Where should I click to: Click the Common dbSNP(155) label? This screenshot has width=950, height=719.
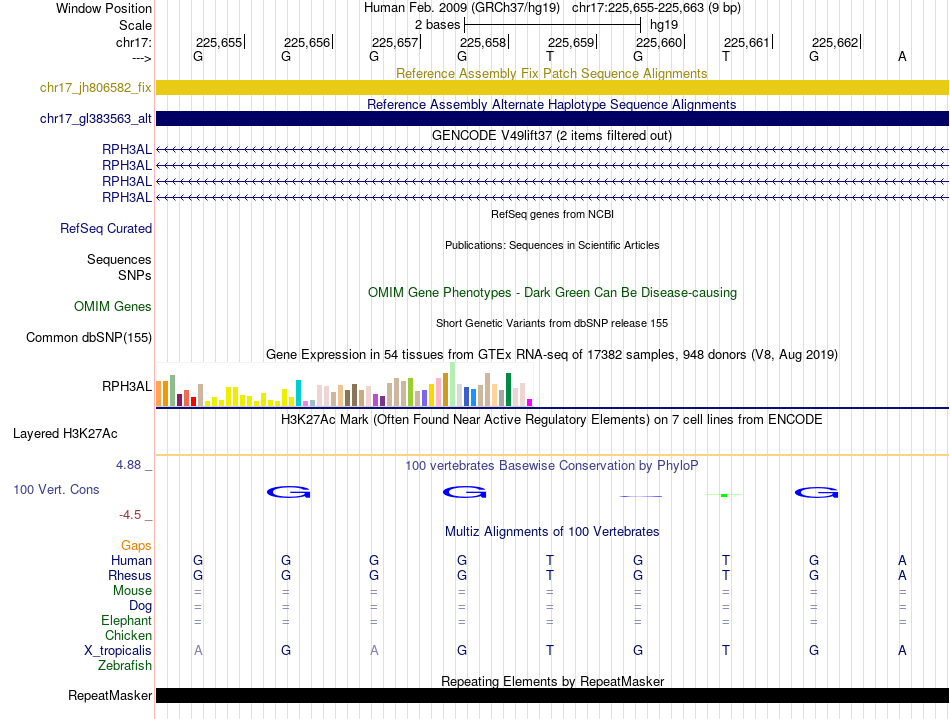(x=88, y=337)
